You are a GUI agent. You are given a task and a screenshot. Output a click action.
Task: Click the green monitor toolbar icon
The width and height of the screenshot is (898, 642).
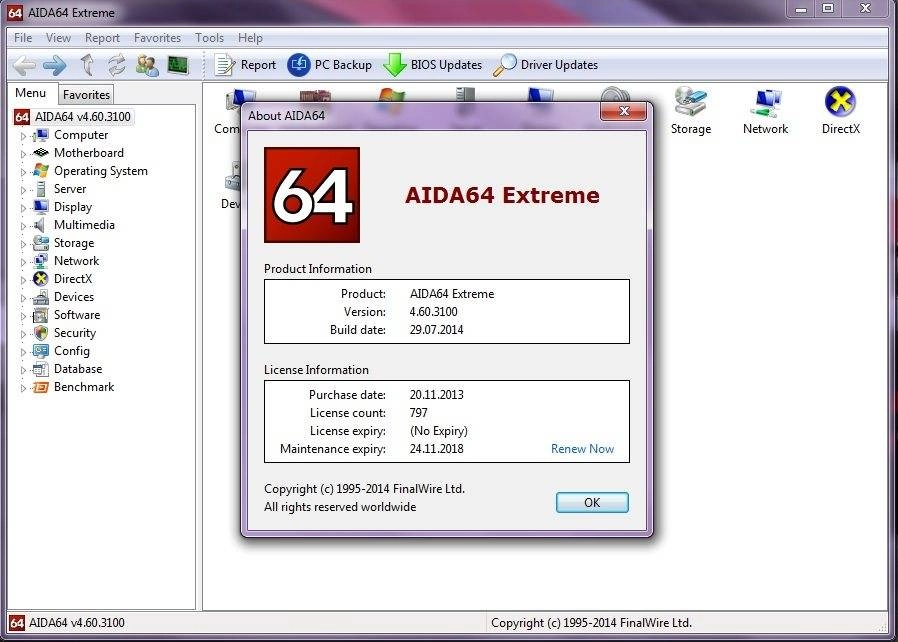pyautogui.click(x=178, y=65)
